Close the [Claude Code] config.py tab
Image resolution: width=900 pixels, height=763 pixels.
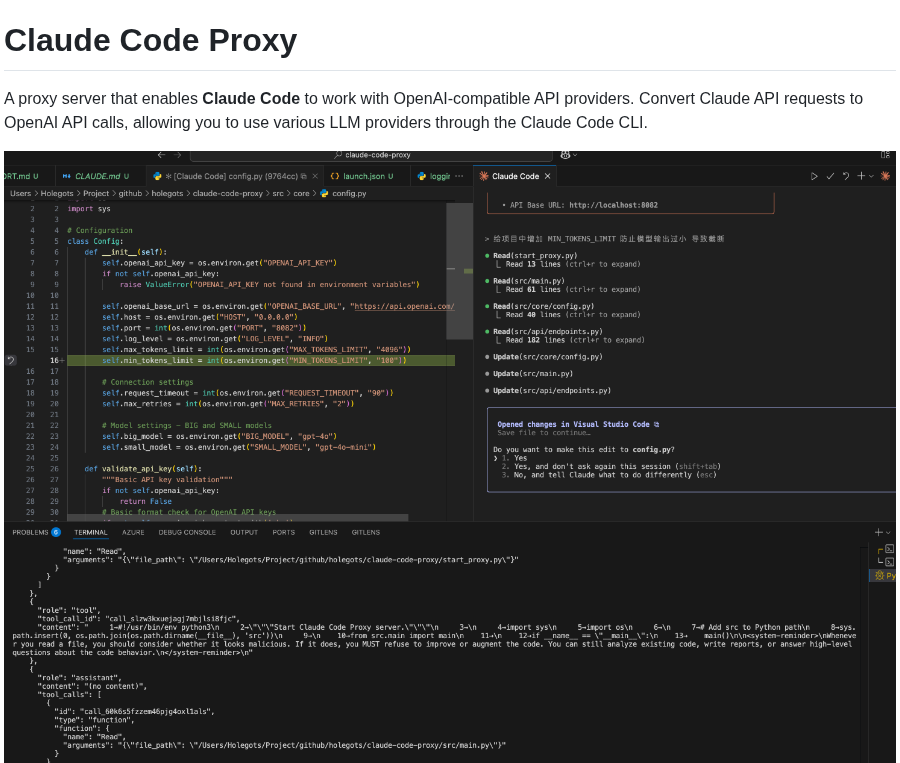(x=315, y=176)
